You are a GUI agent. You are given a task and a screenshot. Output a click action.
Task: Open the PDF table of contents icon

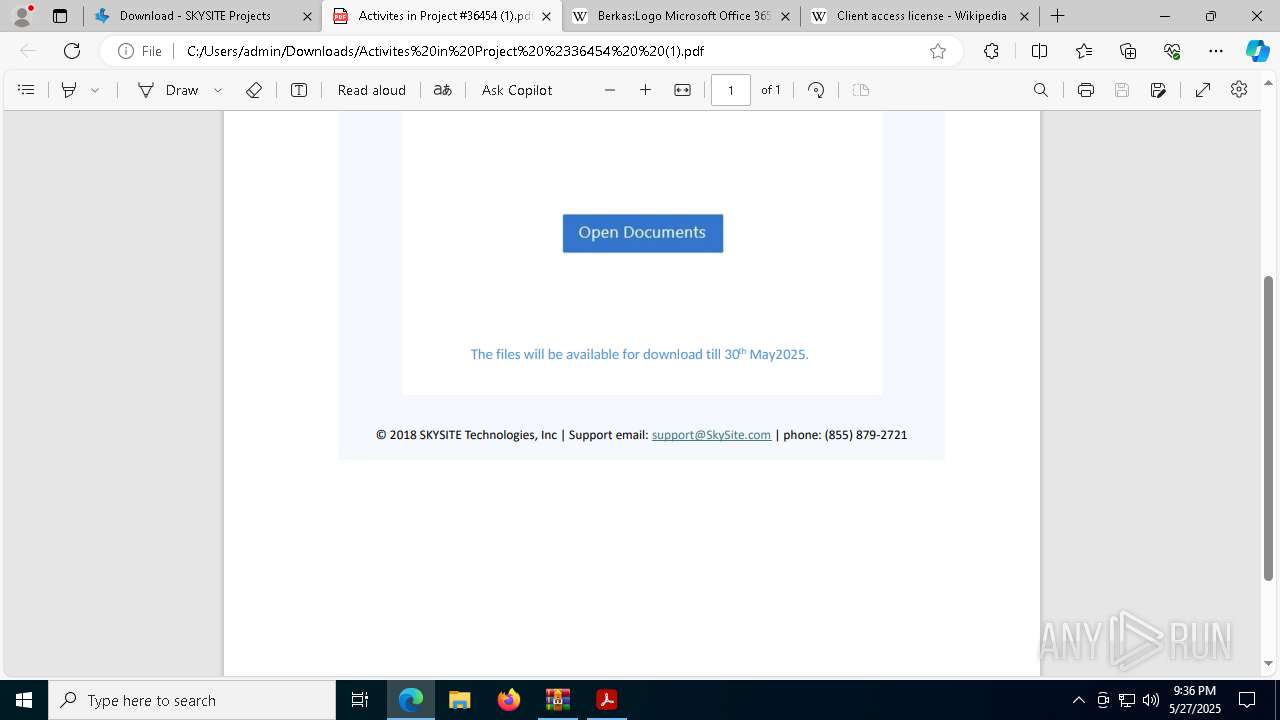[x=26, y=90]
